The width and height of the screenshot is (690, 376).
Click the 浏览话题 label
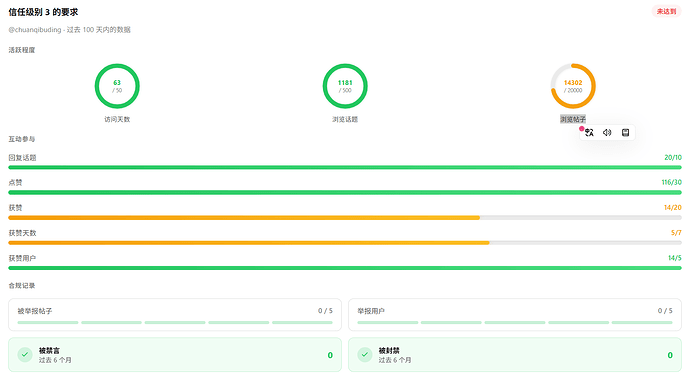[x=345, y=119]
